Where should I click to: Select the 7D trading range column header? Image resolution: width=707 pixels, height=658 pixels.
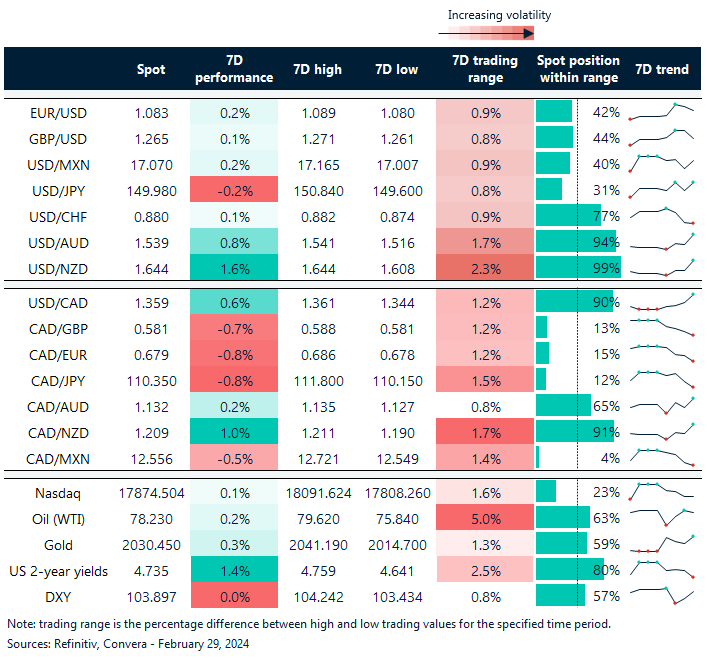[485, 69]
